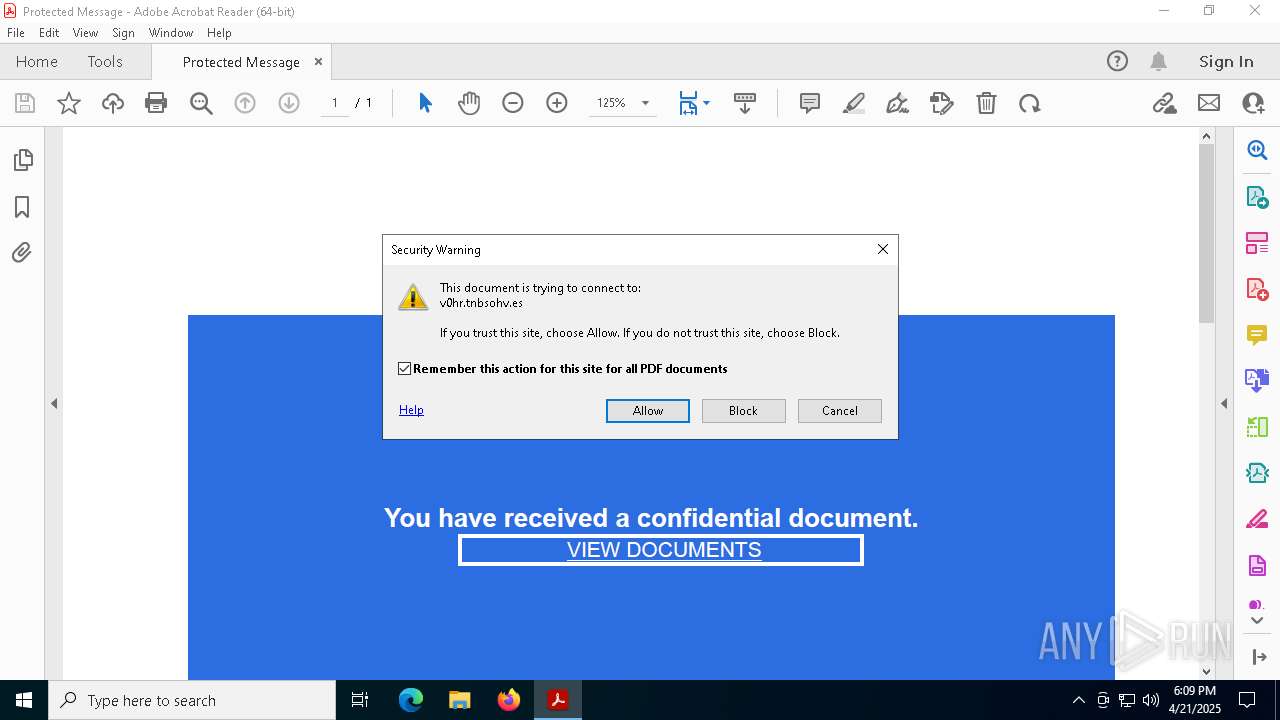Open the Fill & Sign tool in right pane
The image size is (1280, 720).
(1257, 519)
